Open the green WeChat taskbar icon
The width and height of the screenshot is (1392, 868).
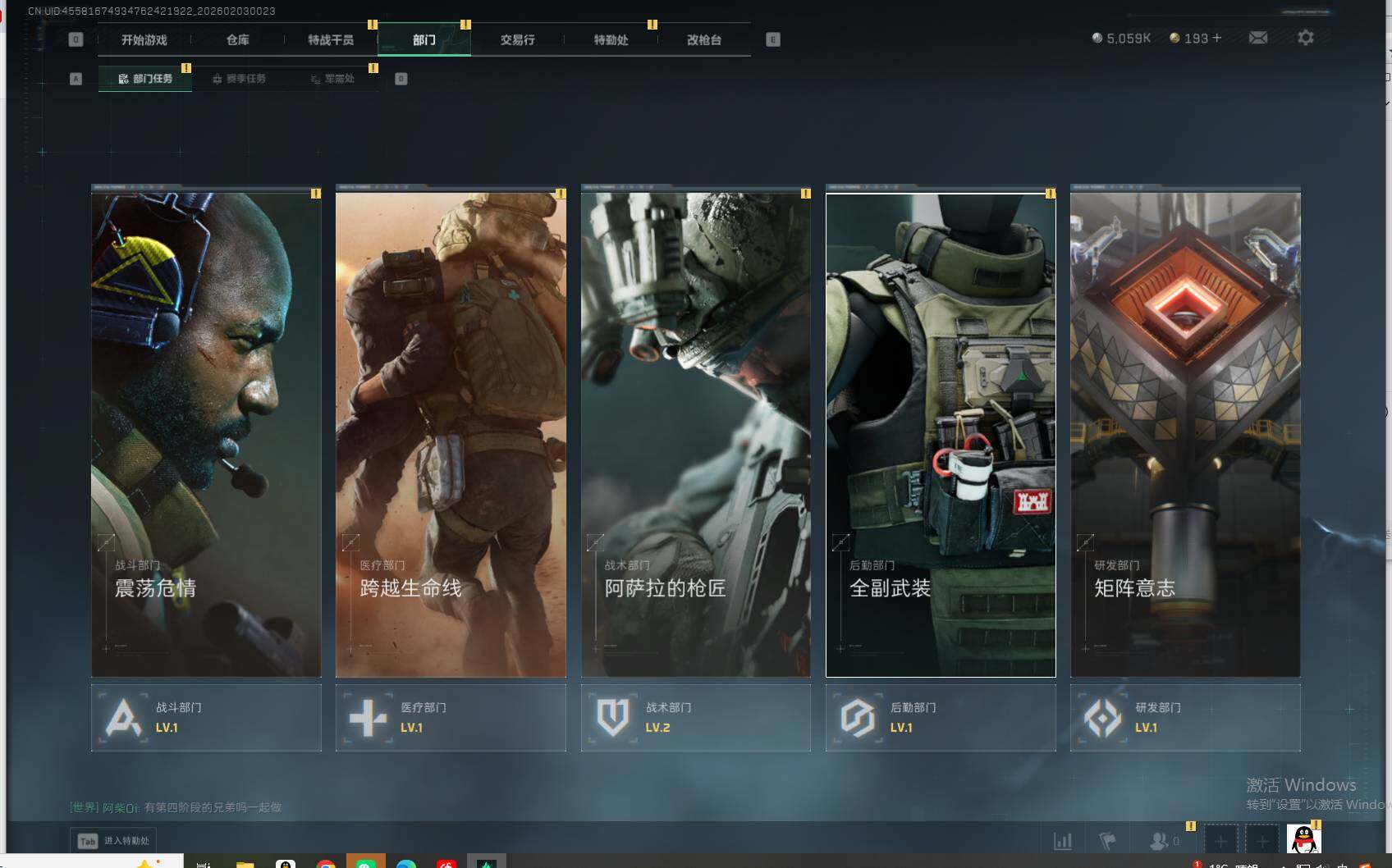click(366, 861)
